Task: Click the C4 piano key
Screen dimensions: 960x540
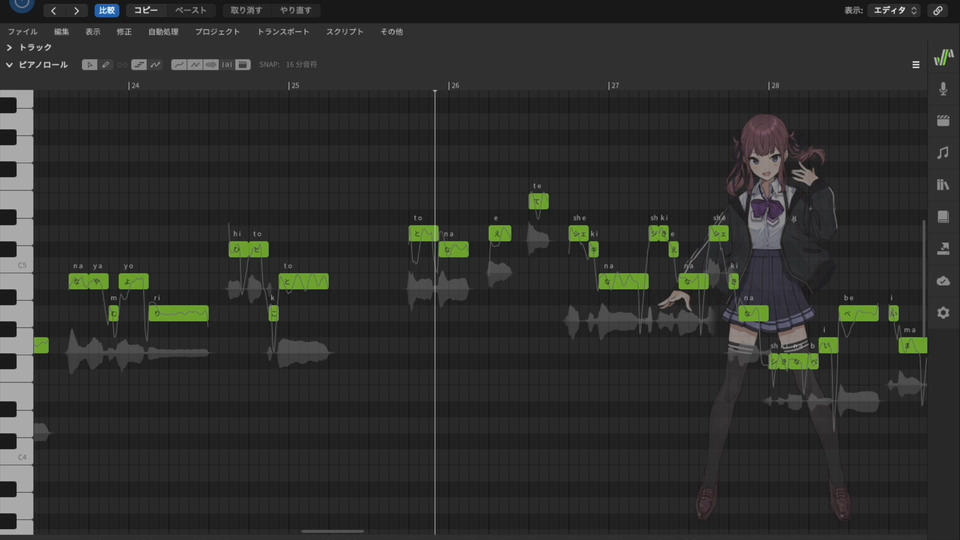Action: tap(17, 457)
